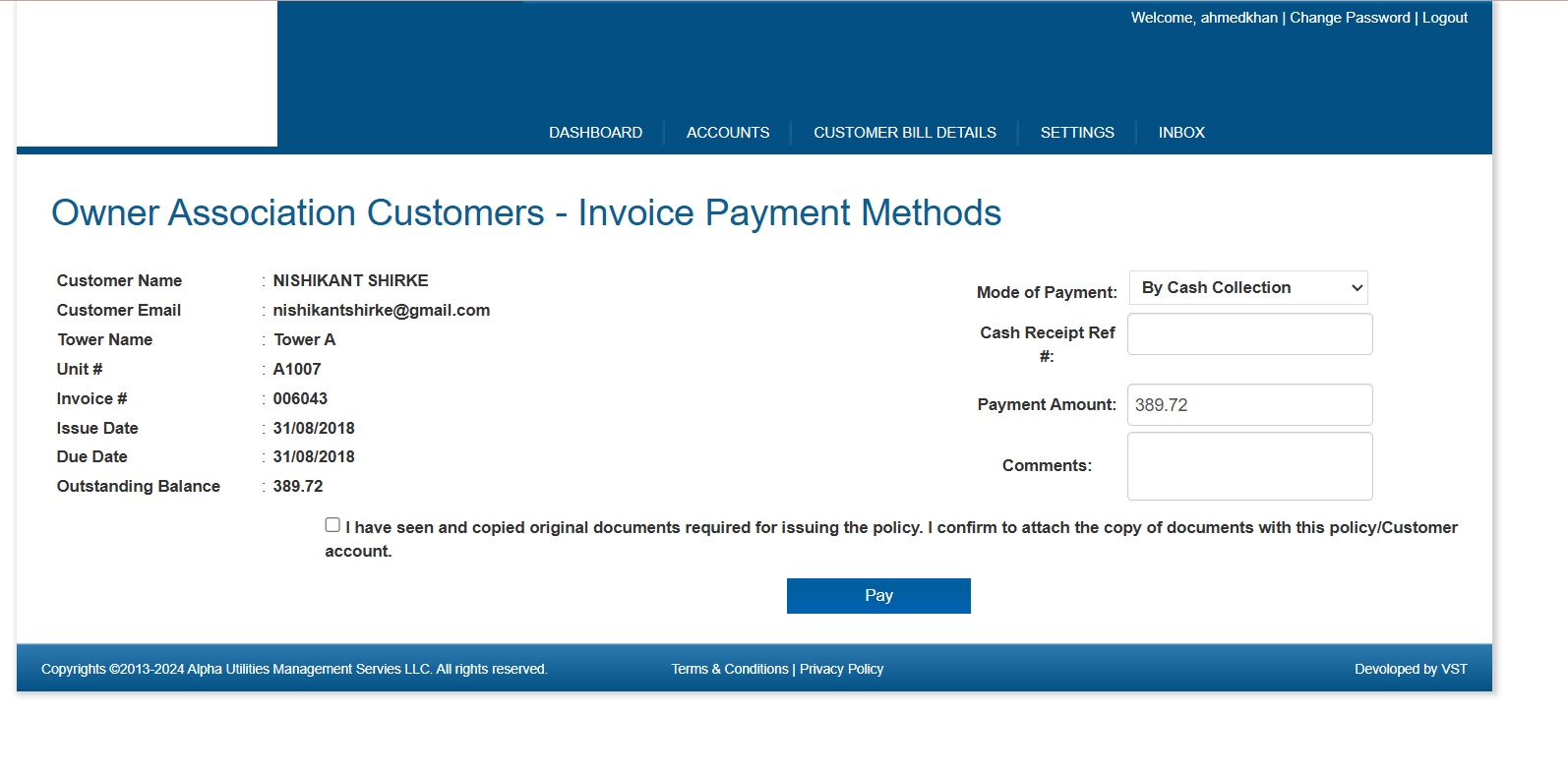Click the Change Password link

[1349, 18]
